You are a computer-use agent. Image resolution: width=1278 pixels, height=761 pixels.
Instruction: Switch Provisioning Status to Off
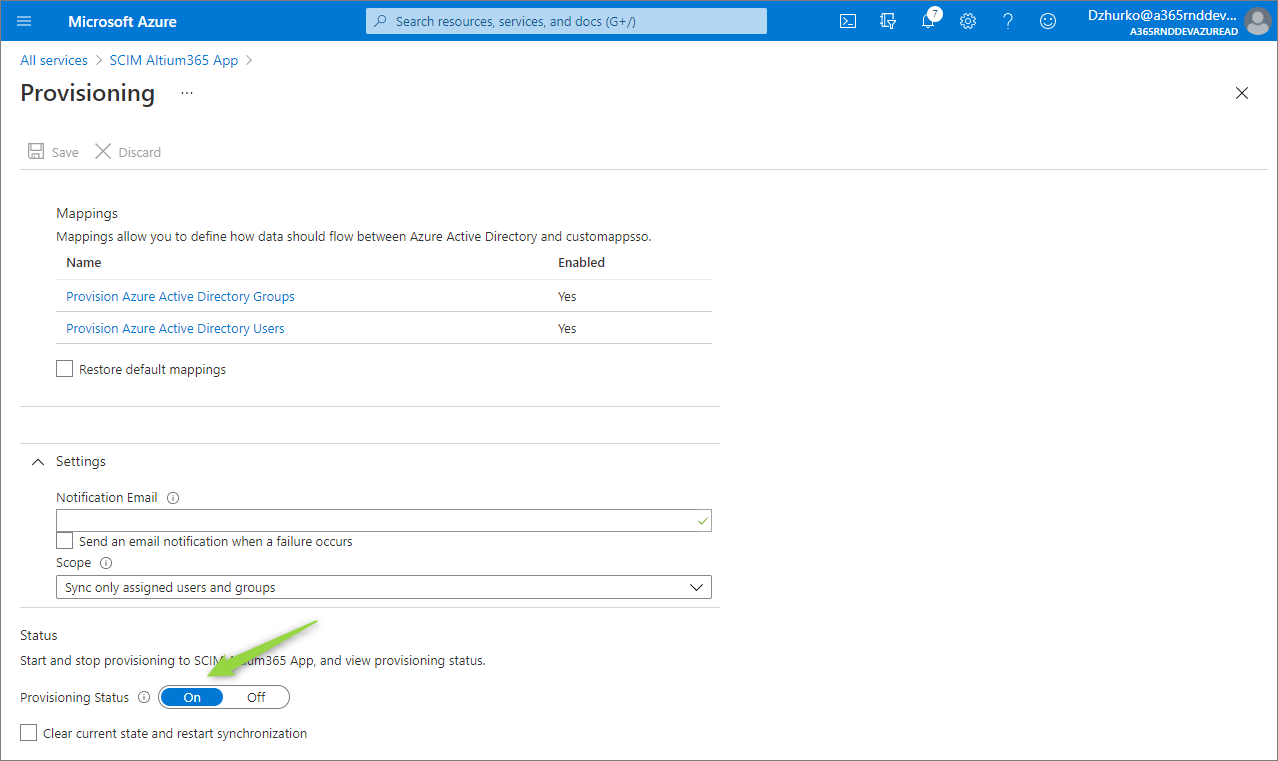(256, 697)
